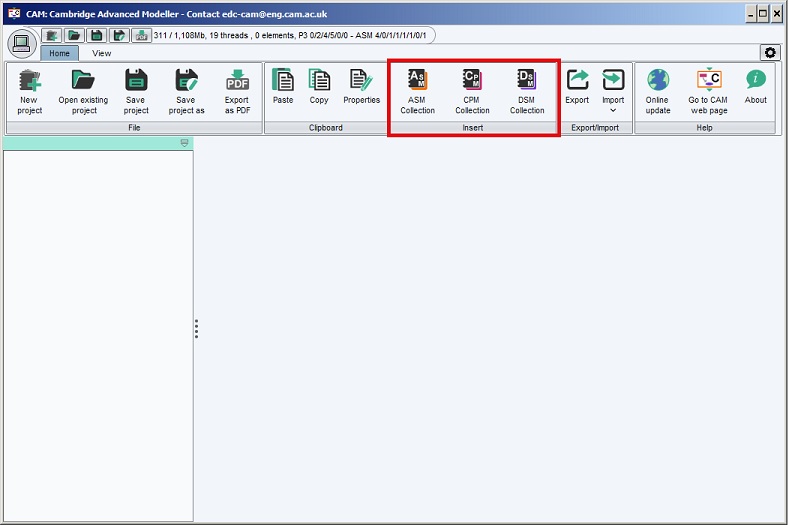
Task: Click the Export button
Action: pyautogui.click(x=577, y=87)
